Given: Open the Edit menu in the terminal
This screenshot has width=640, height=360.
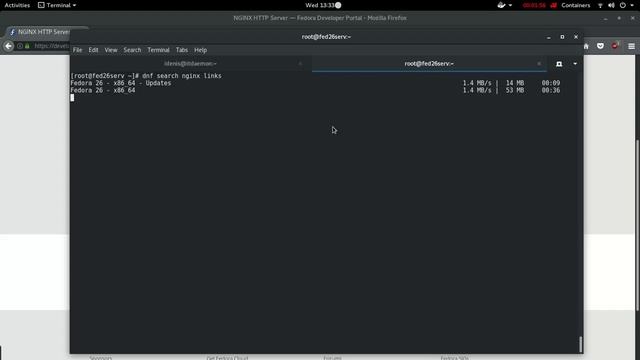Looking at the screenshot, I should (x=93, y=50).
